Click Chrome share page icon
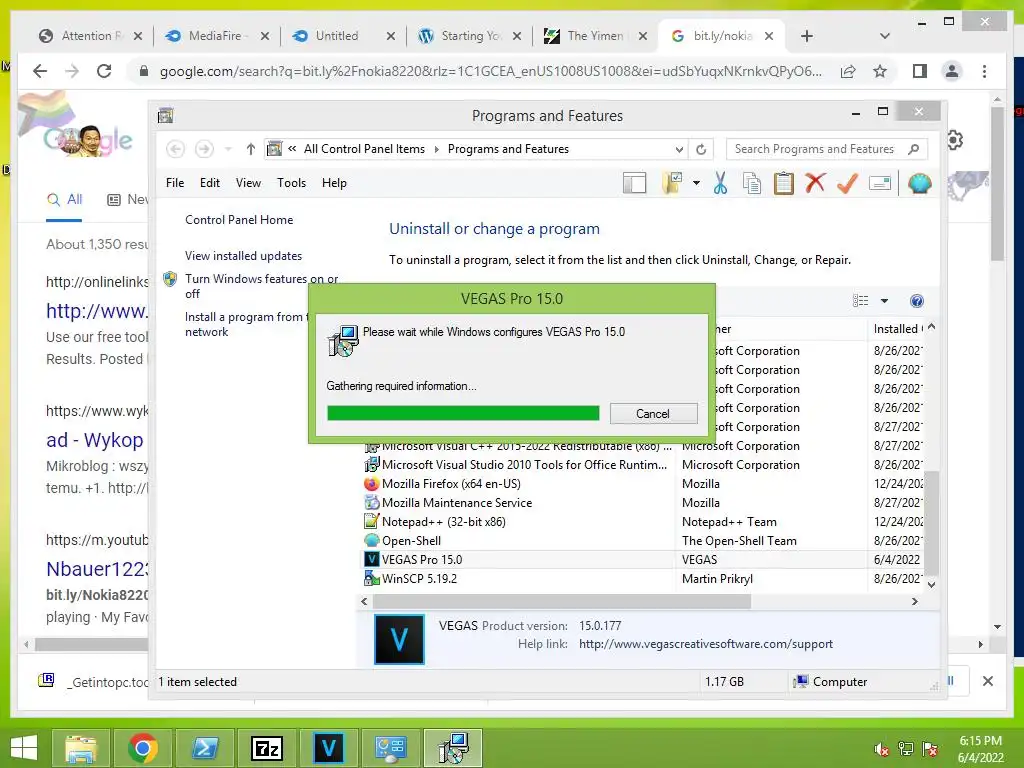1024x768 pixels. 848,71
